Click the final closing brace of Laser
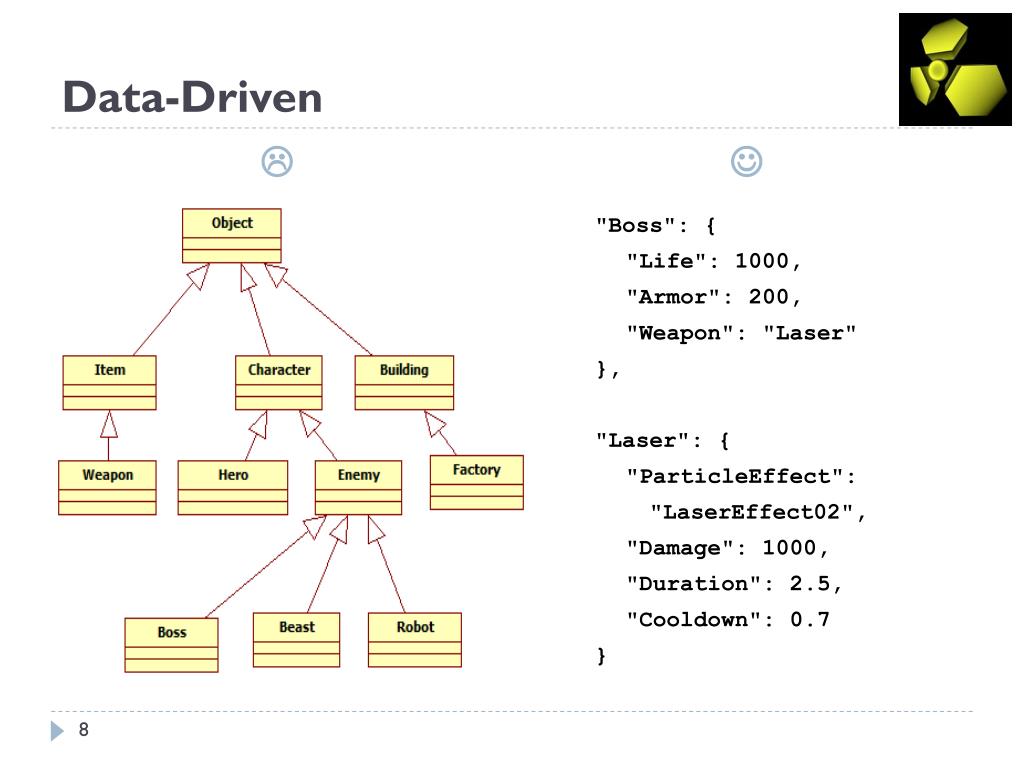 [601, 656]
